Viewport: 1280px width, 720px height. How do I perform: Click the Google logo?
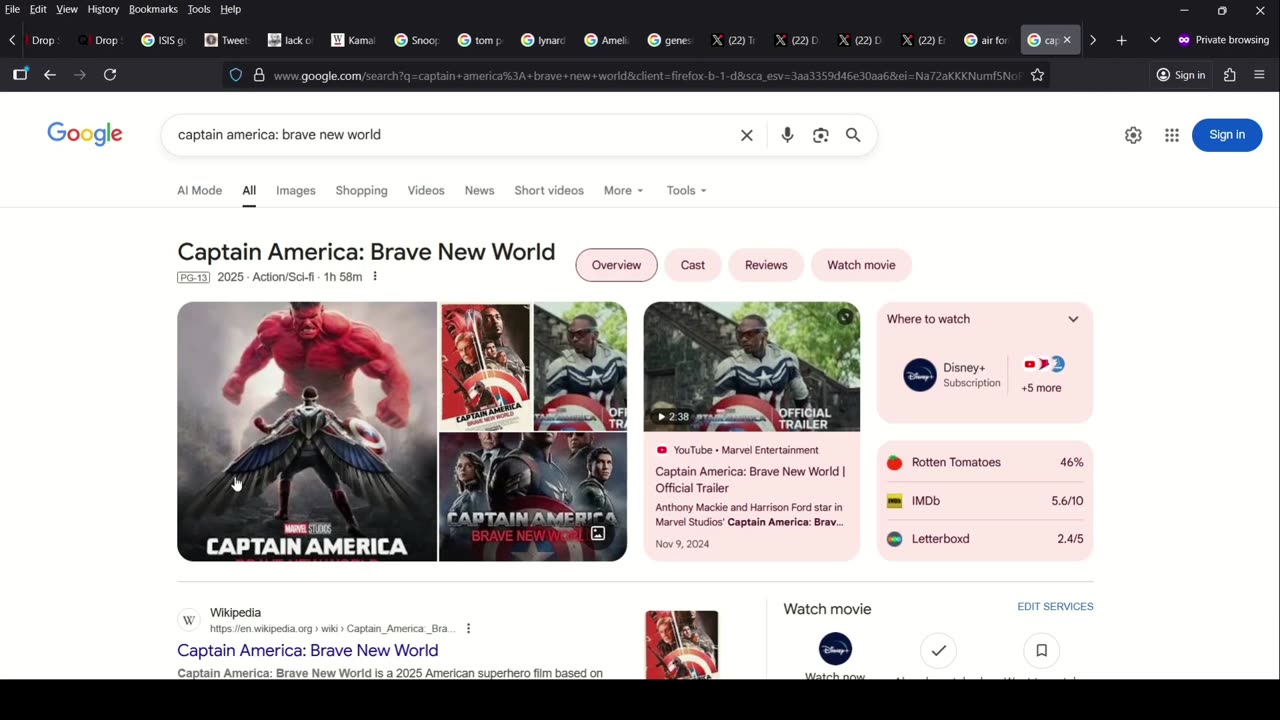85,135
